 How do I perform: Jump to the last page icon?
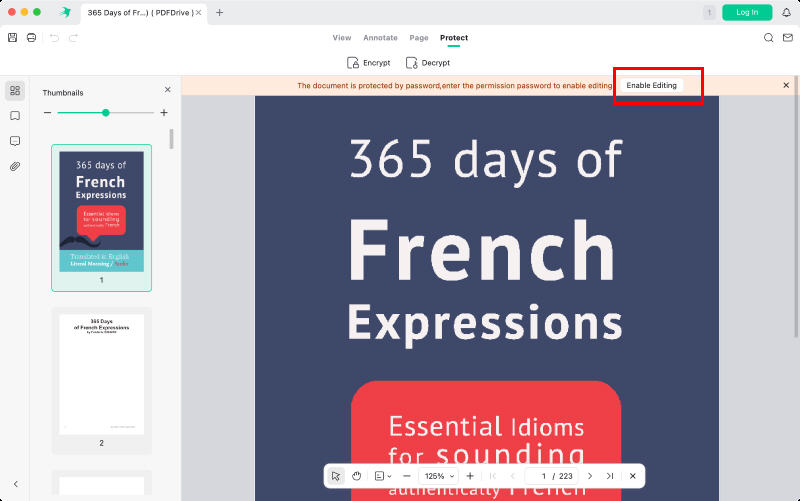coord(610,476)
